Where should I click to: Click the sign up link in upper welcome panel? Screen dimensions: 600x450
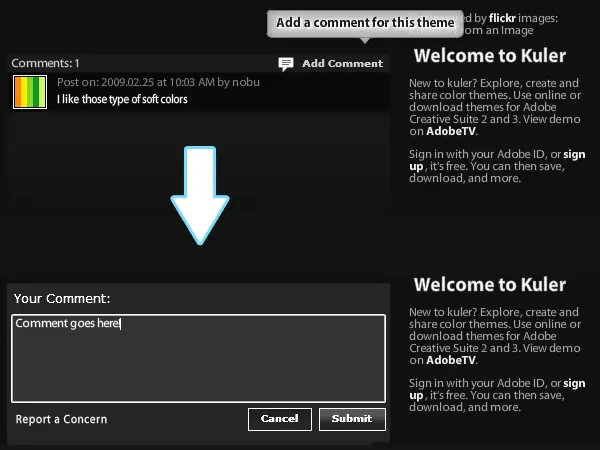tap(574, 155)
